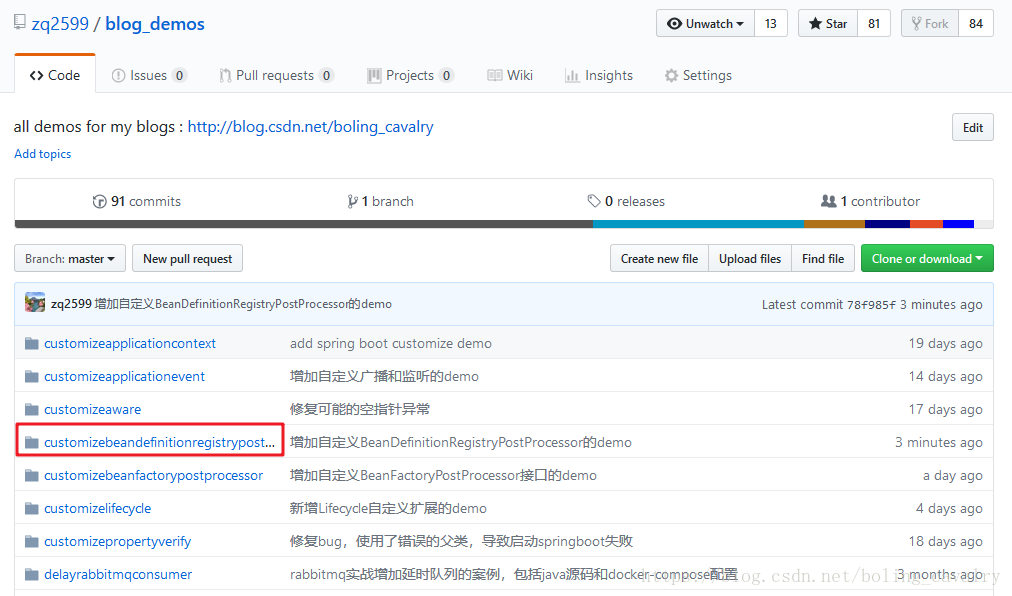Viewport: 1012px width, 596px height.
Task: Open the commit message mentioning BeanFactoryPostProcessor
Action: [x=443, y=475]
